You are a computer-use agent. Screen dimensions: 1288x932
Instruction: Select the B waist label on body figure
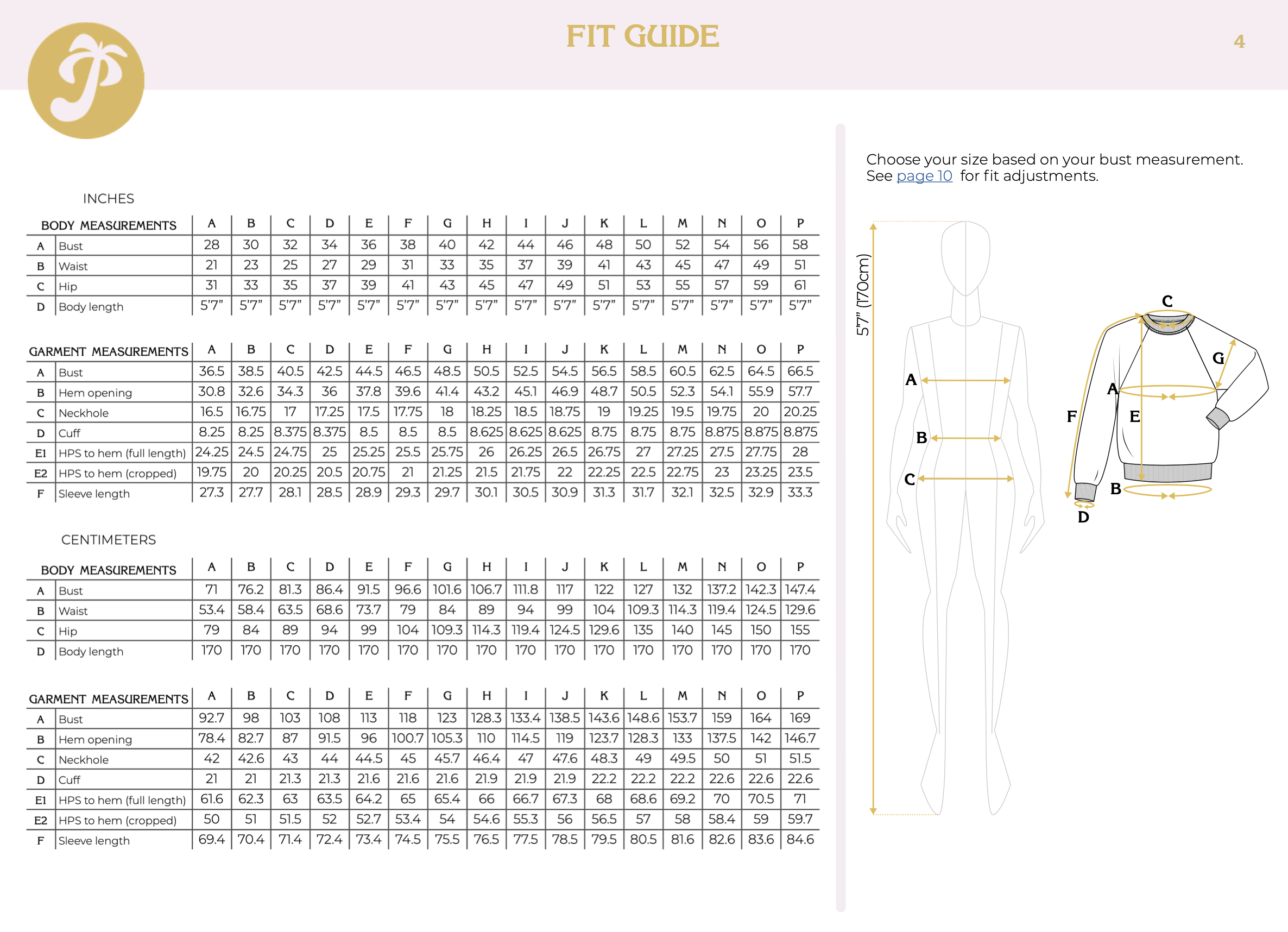coord(921,438)
